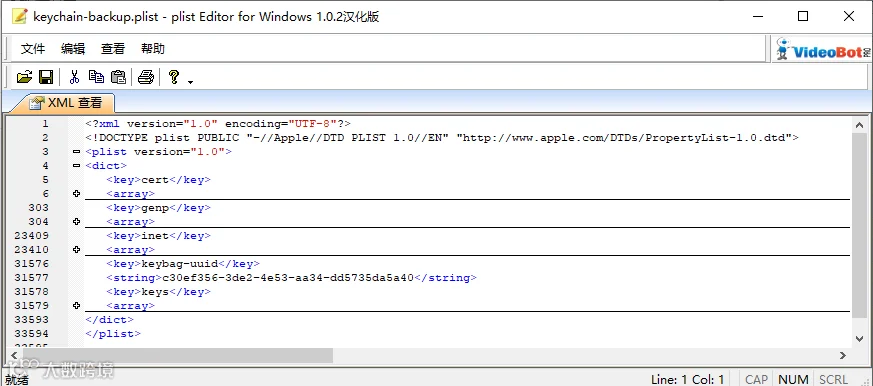The height and width of the screenshot is (386, 873).
Task: Minimize the plist Editor window
Action: (x=758, y=16)
